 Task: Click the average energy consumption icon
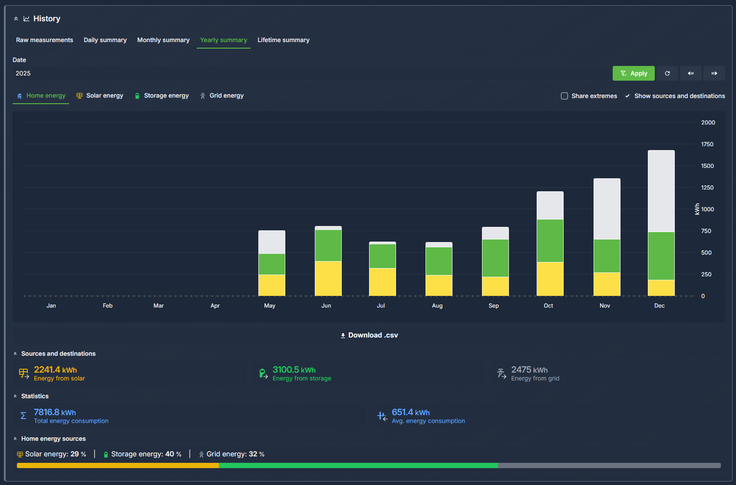pos(382,415)
